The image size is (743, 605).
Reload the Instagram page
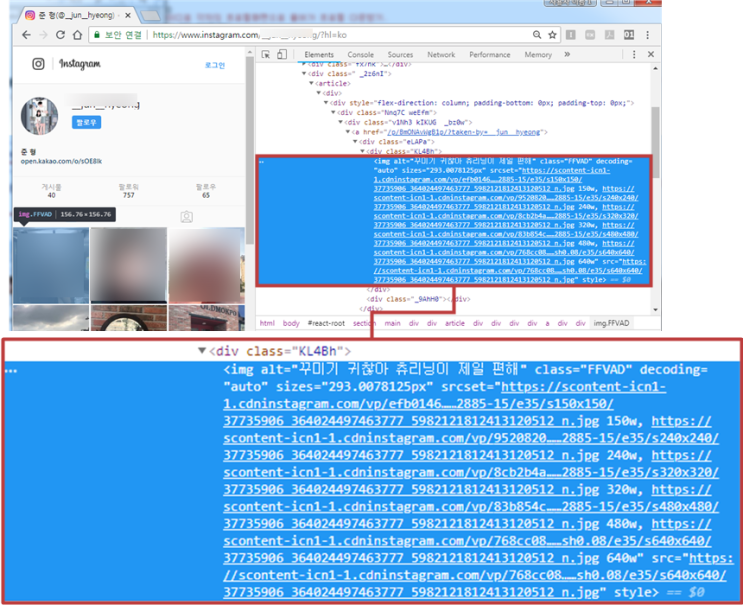60,35
